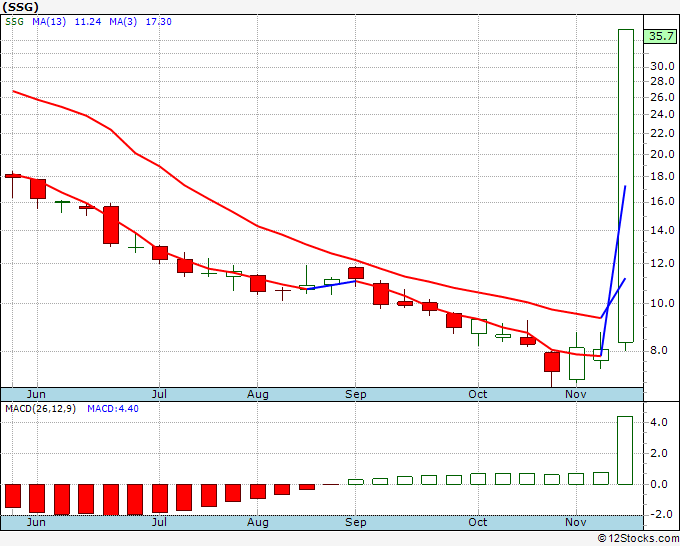
Task: Click the blue MACD:4.40 value
Action: tap(113, 409)
